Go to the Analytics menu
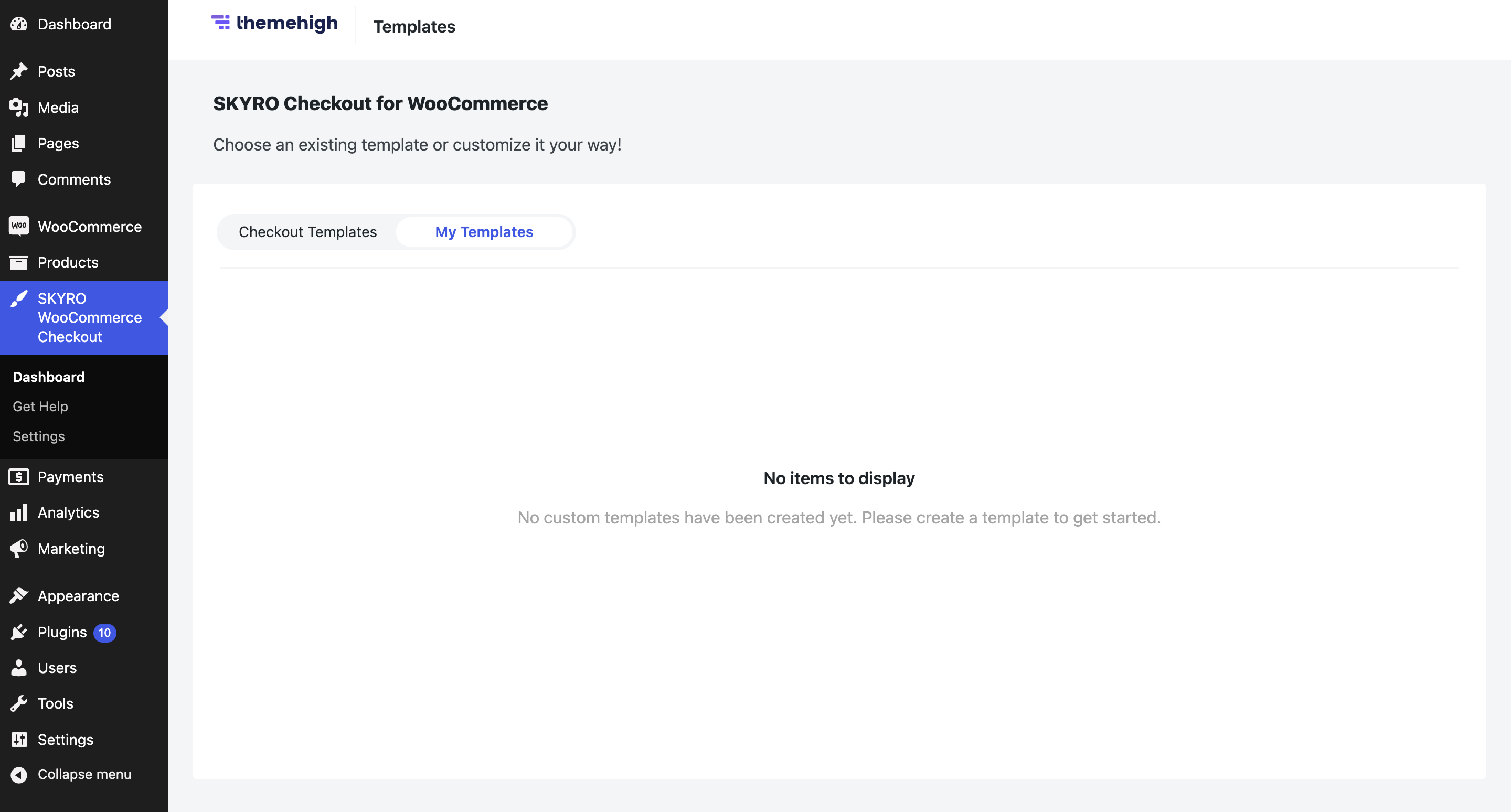 84,512
